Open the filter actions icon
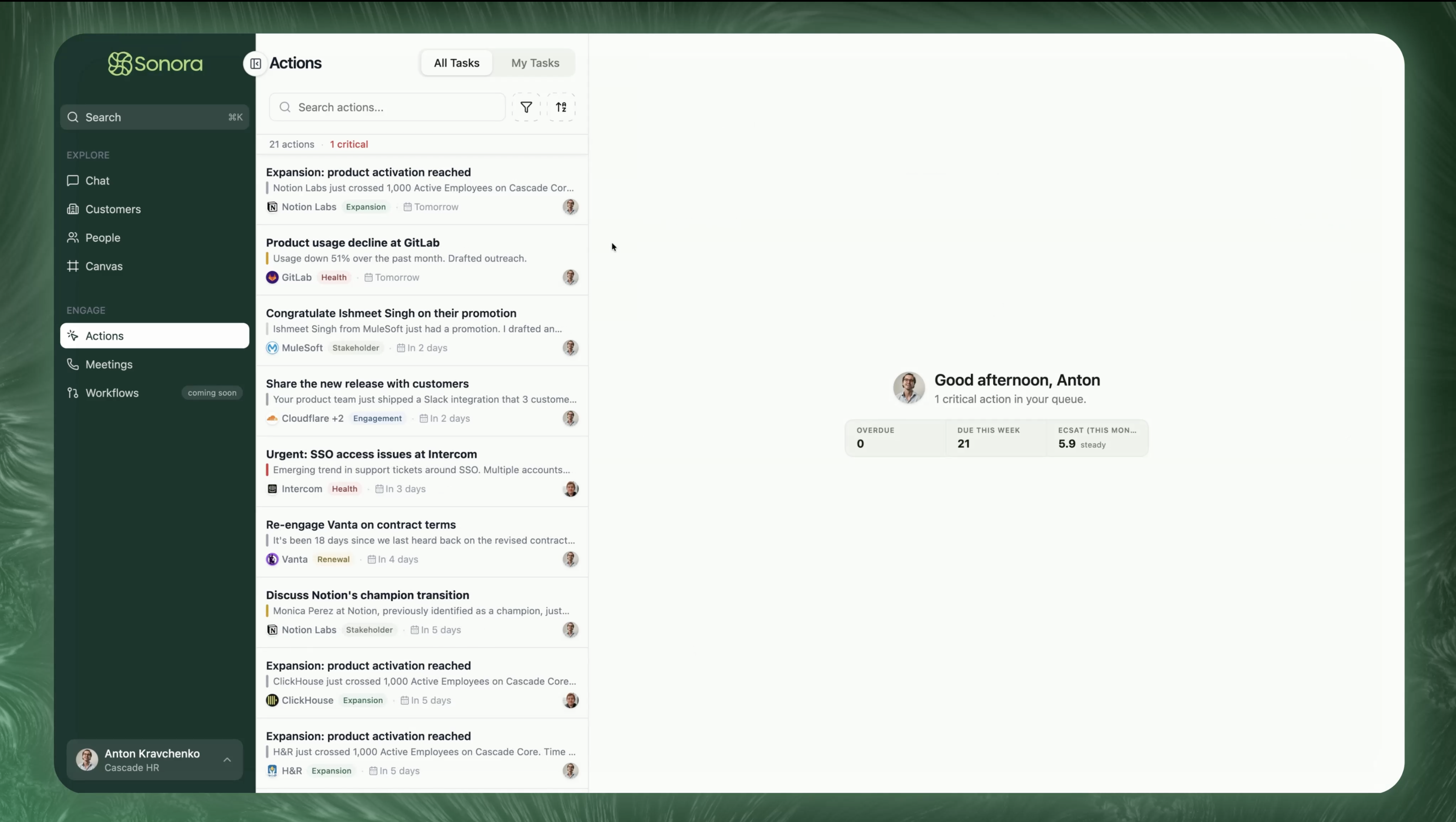This screenshot has width=1456, height=822. click(526, 108)
